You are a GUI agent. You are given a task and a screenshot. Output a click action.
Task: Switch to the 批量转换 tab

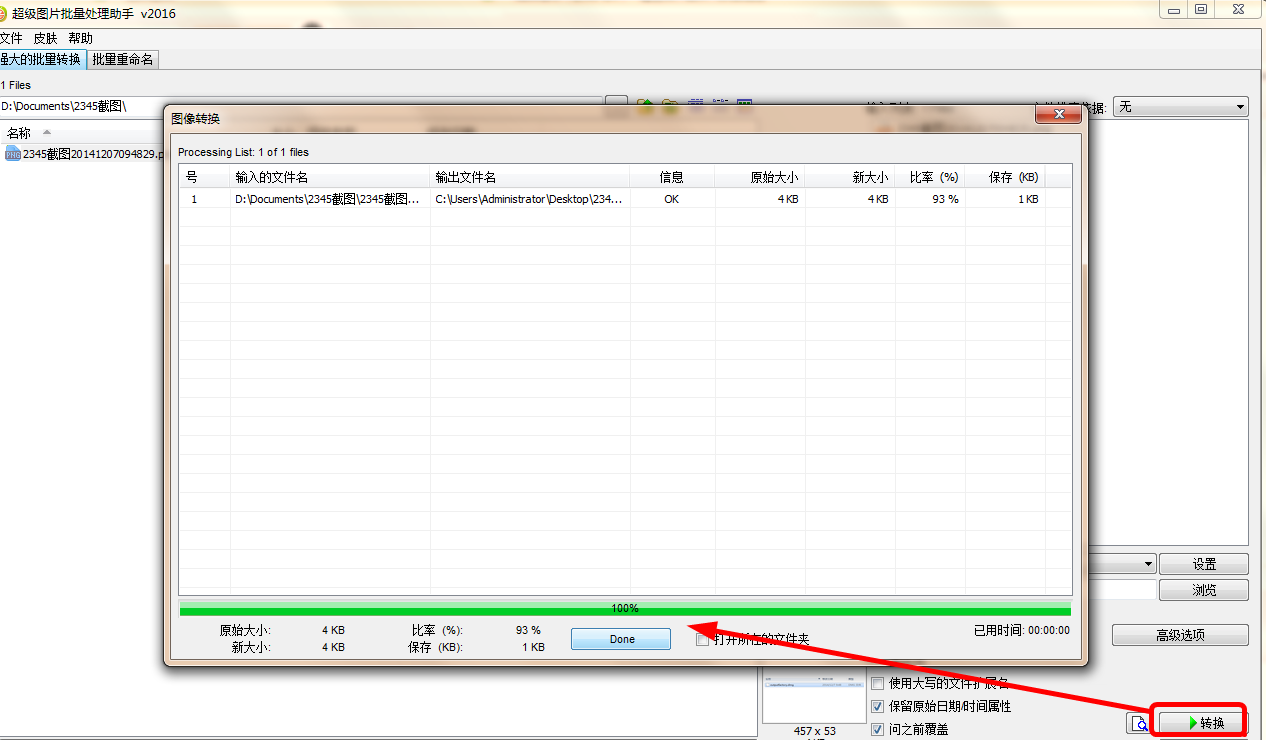43,60
